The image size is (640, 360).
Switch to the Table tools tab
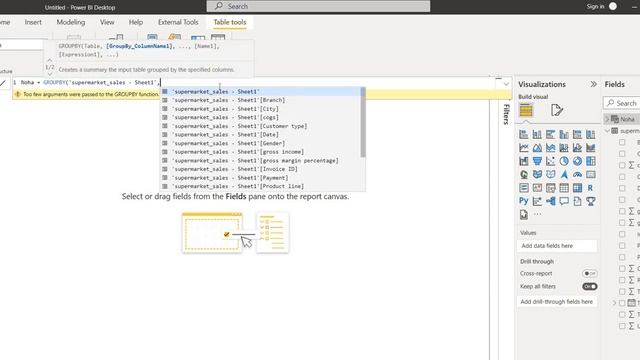point(230,22)
